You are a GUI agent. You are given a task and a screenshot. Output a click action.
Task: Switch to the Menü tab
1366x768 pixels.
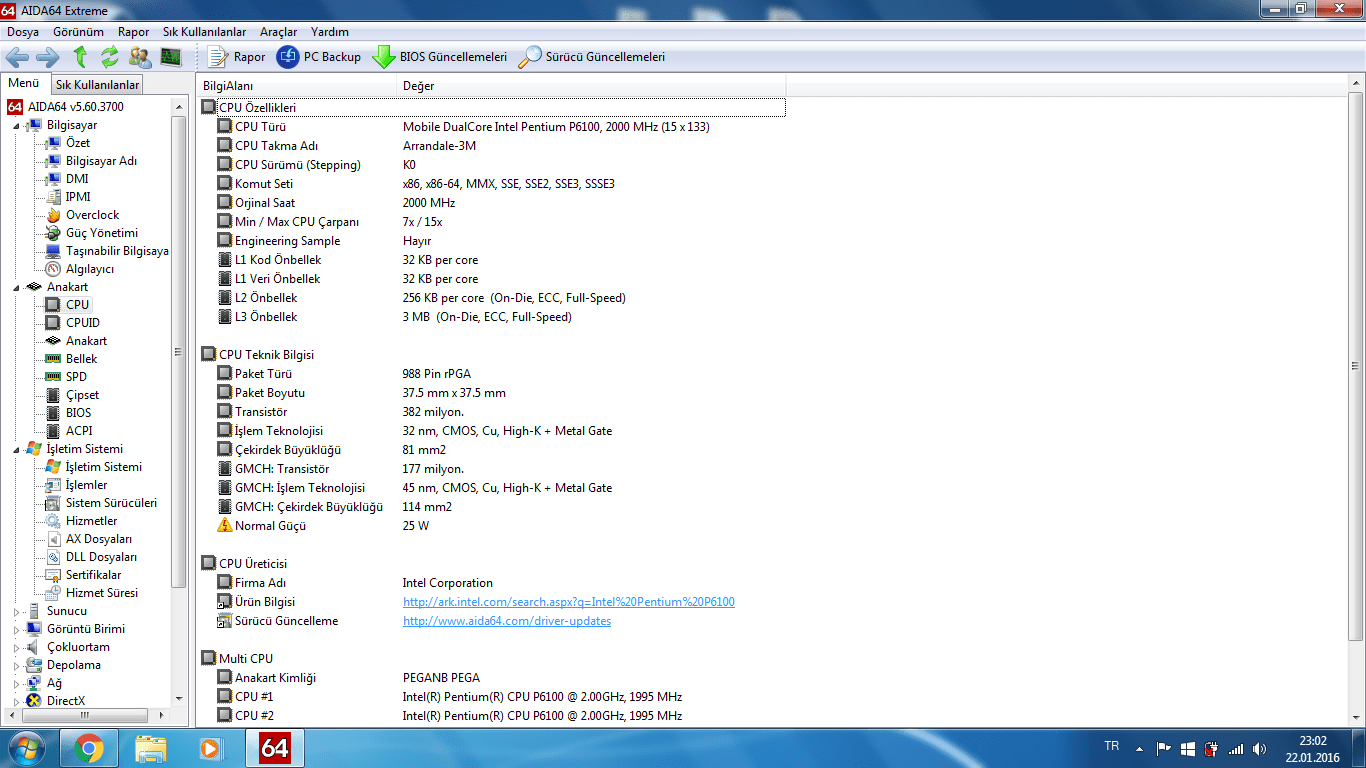point(24,84)
